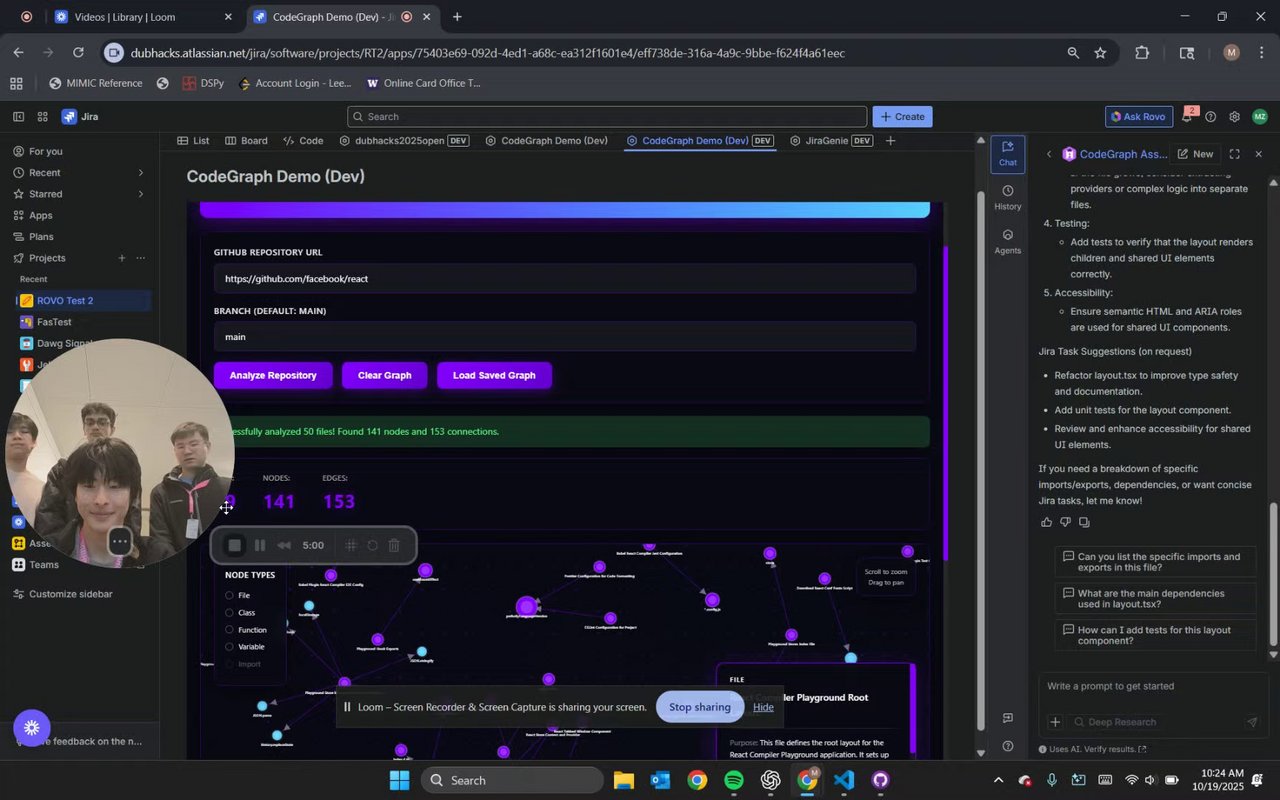Viewport: 1280px width, 800px height.
Task: Send the Rovo prompt with the arrow icon
Action: 1251,722
